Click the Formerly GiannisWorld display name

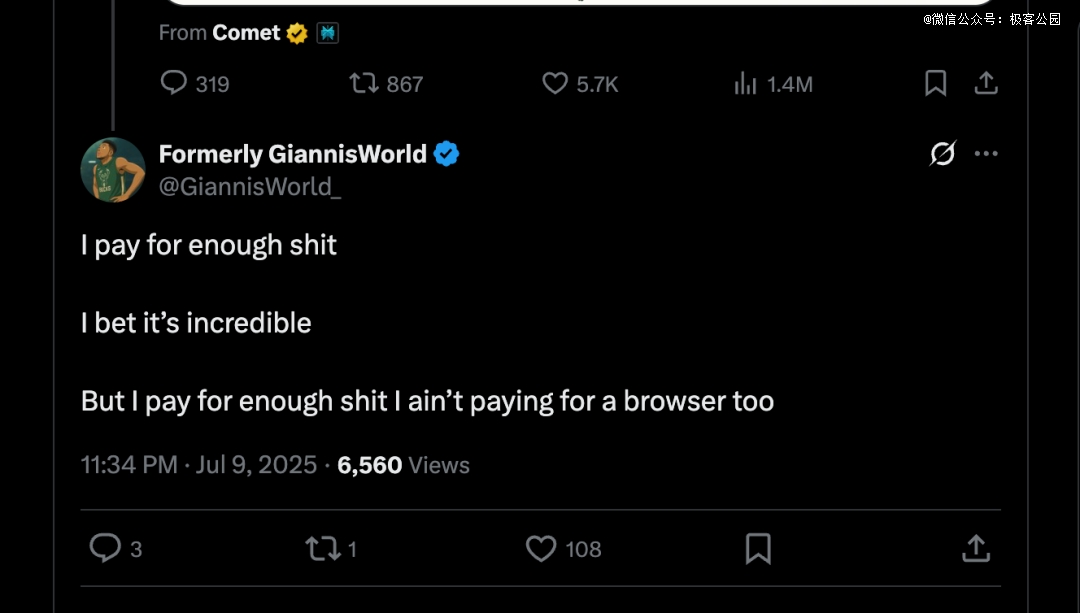[x=293, y=154]
